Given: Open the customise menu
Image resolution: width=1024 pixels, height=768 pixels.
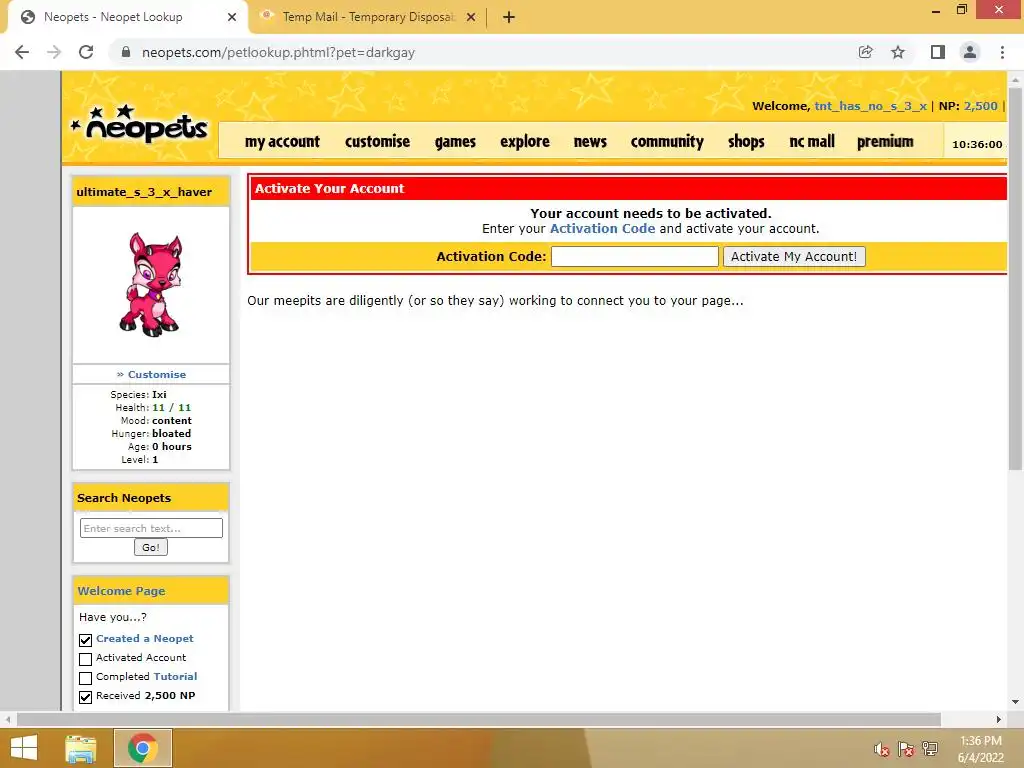Looking at the screenshot, I should (x=377, y=141).
